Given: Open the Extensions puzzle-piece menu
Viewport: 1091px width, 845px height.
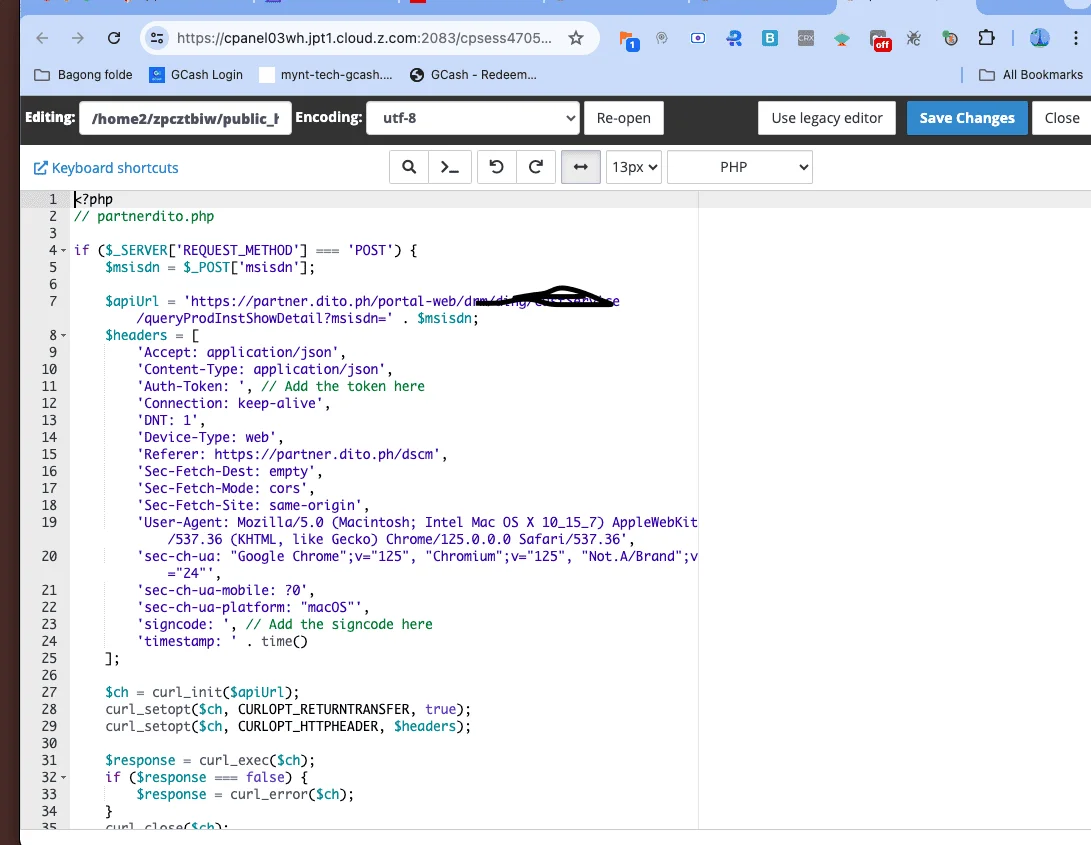Looking at the screenshot, I should [x=986, y=38].
